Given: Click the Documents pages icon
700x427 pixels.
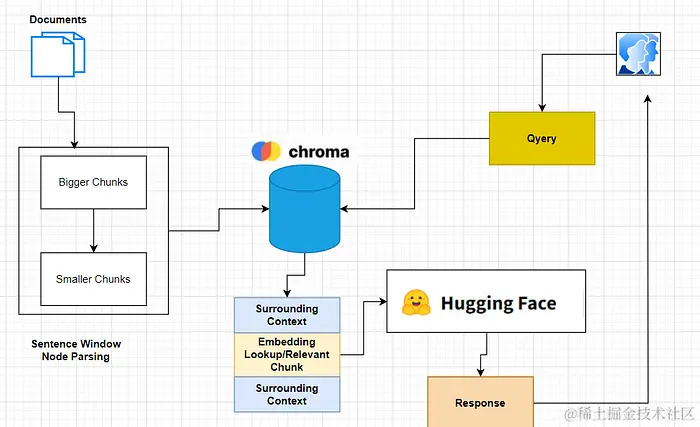Looking at the screenshot, I should click(58, 54).
